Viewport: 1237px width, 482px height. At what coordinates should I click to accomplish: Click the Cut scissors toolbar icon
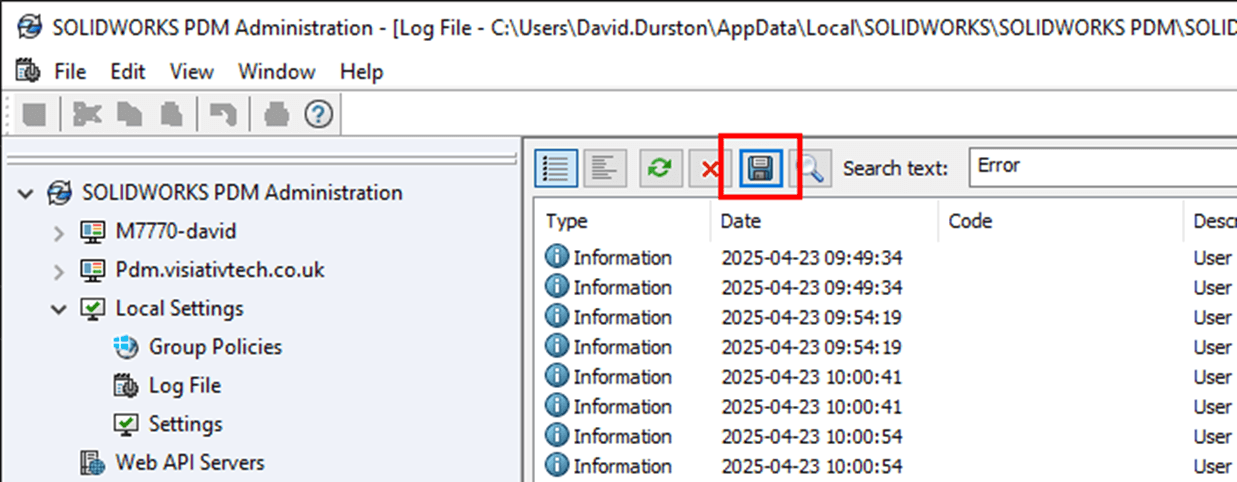(88, 116)
